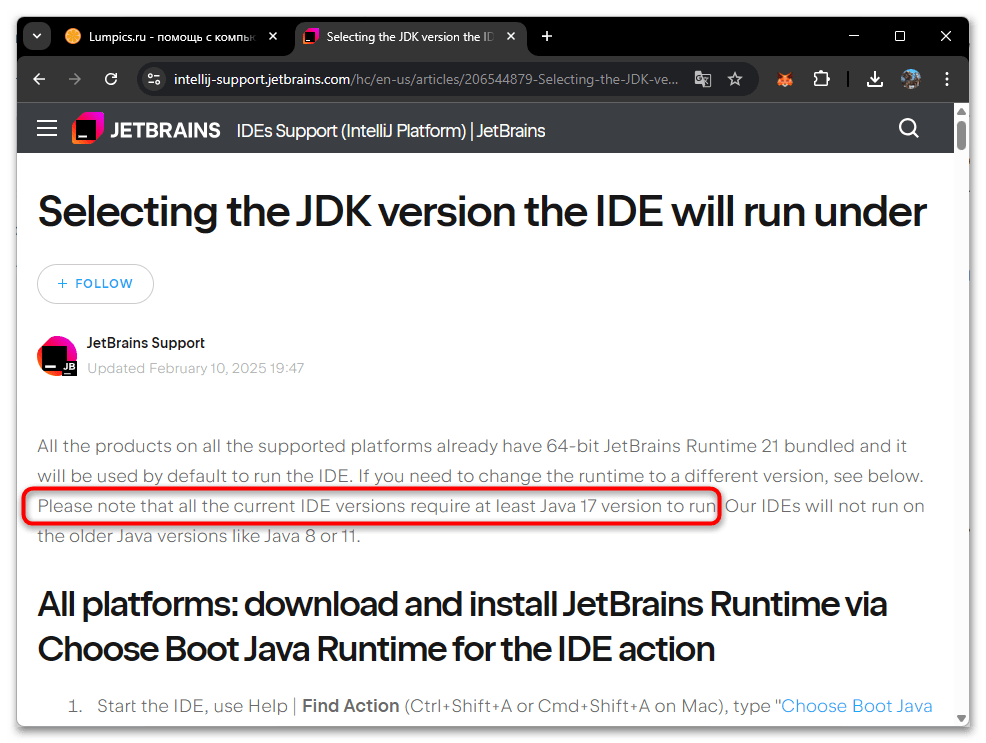Viewport: 986px width, 743px height.
Task: Open the JetBrains Support author link
Action: 145,343
